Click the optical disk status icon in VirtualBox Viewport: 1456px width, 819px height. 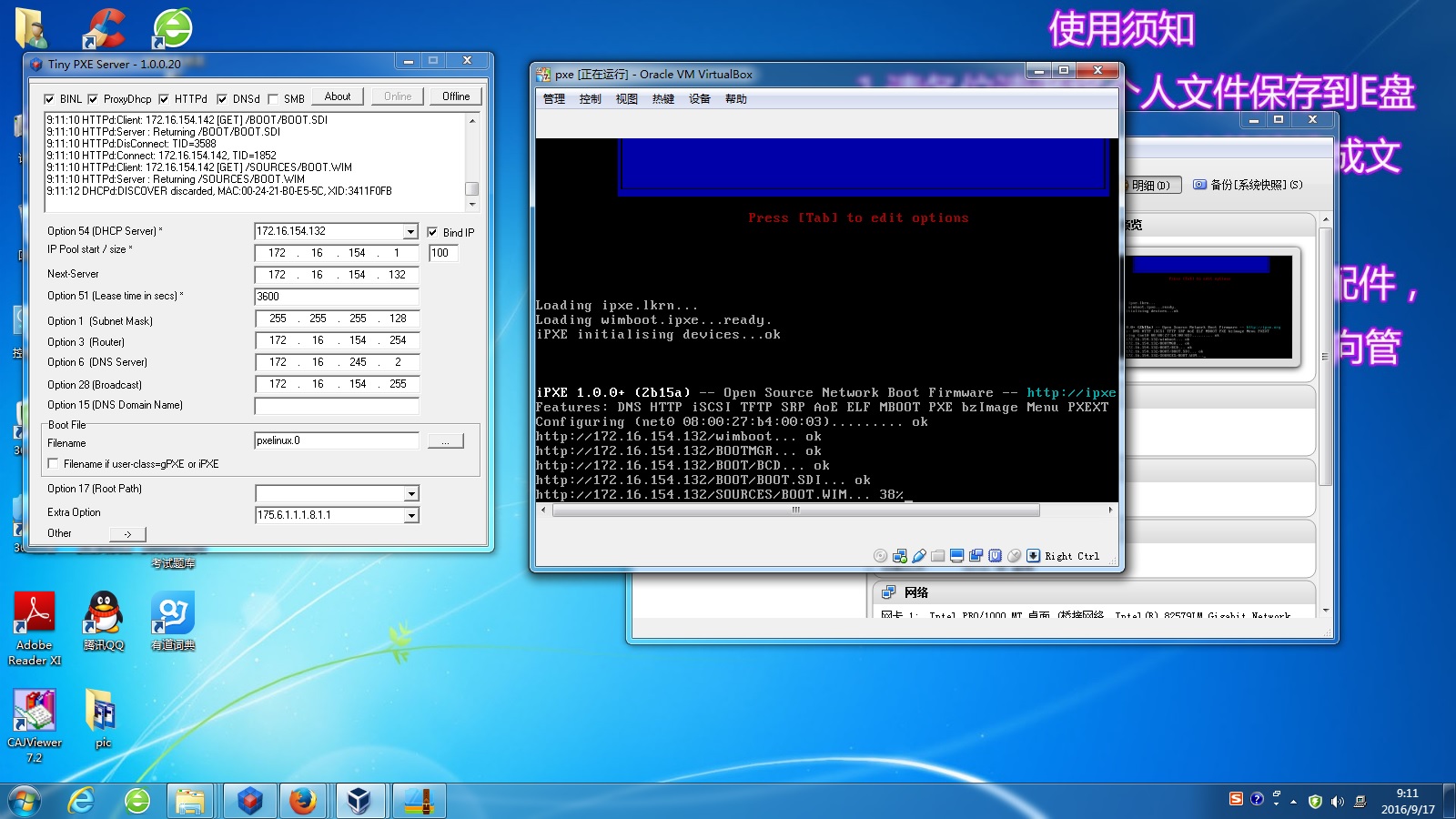click(880, 556)
